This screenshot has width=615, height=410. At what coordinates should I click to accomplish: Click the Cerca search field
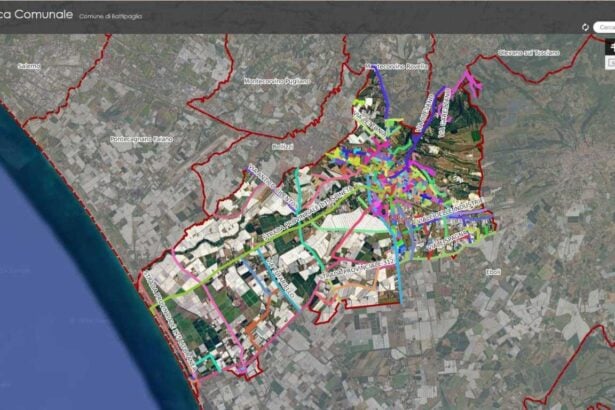(606, 27)
